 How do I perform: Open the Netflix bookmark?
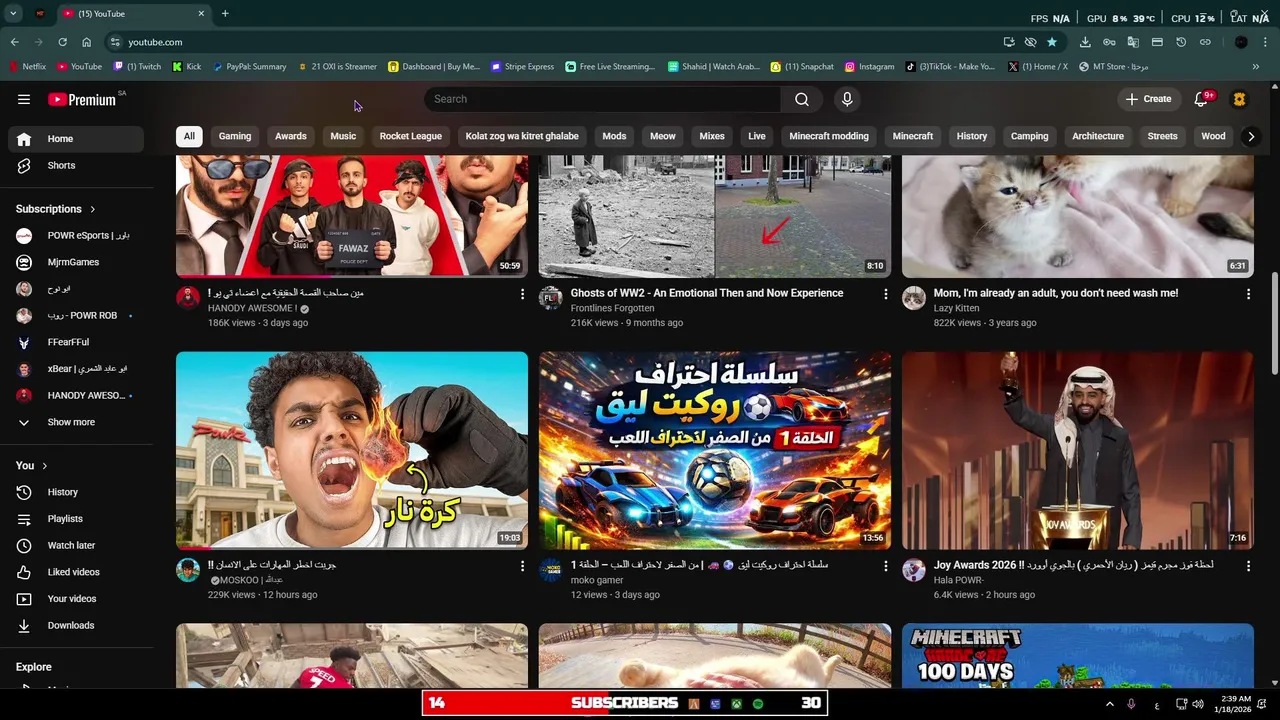[27, 67]
